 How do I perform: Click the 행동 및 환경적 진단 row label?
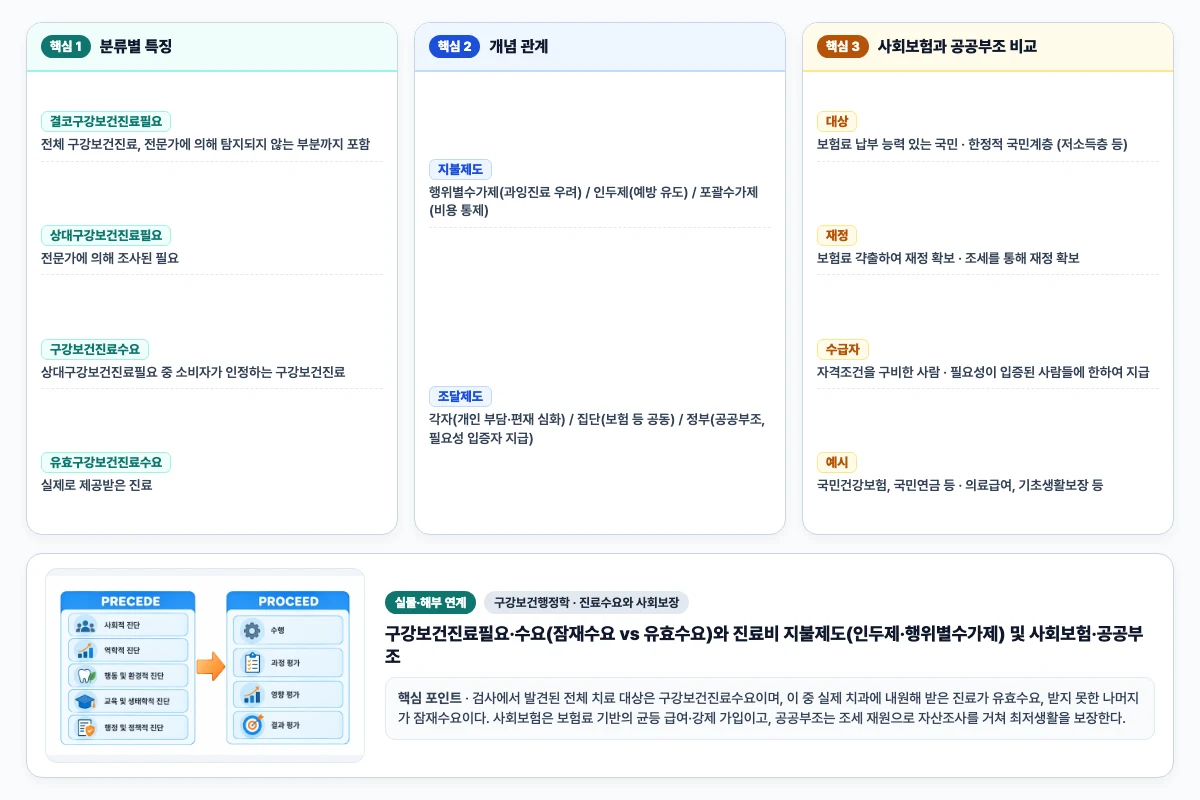coord(134,676)
